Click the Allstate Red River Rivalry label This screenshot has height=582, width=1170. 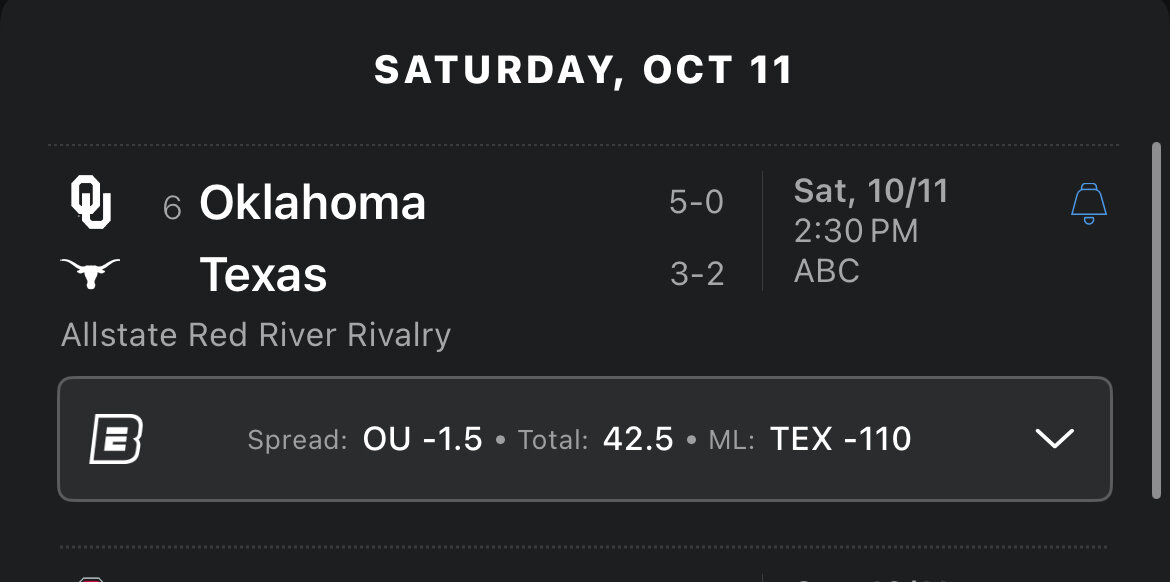[256, 335]
